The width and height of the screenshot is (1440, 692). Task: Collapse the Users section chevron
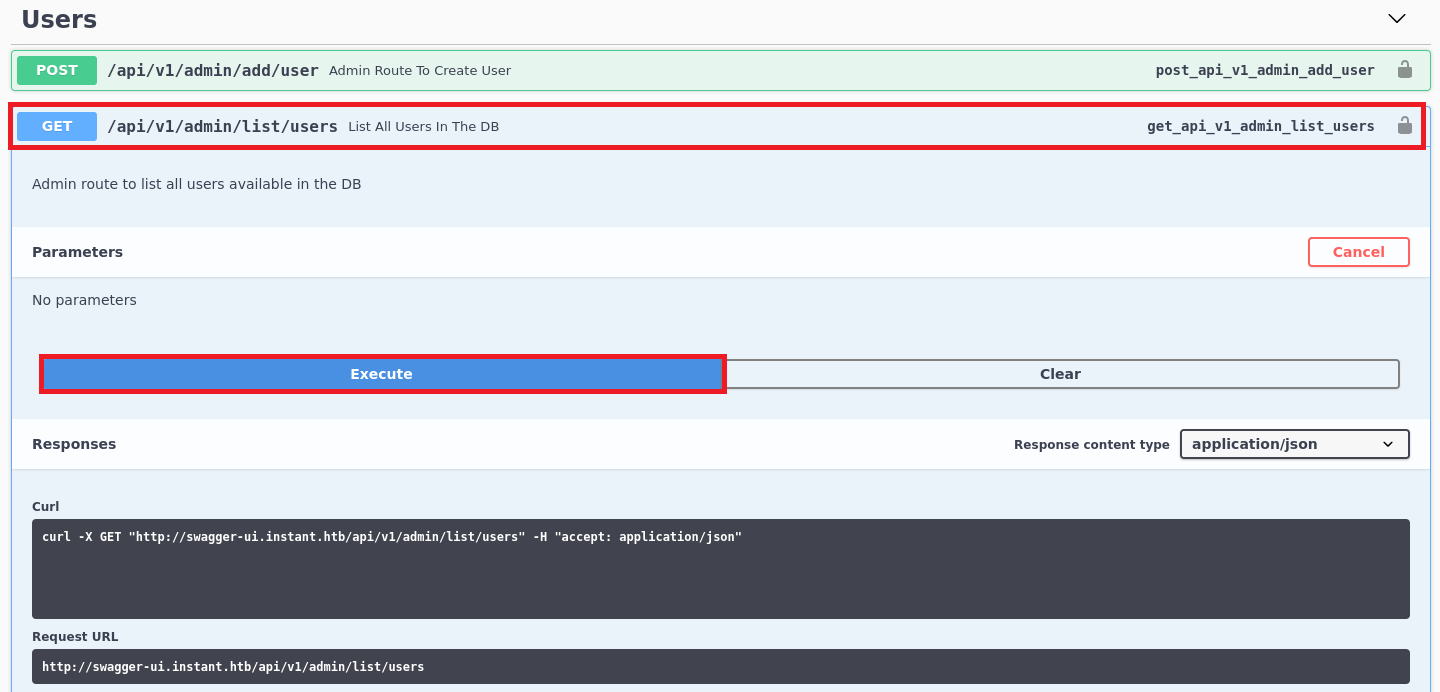[1397, 19]
